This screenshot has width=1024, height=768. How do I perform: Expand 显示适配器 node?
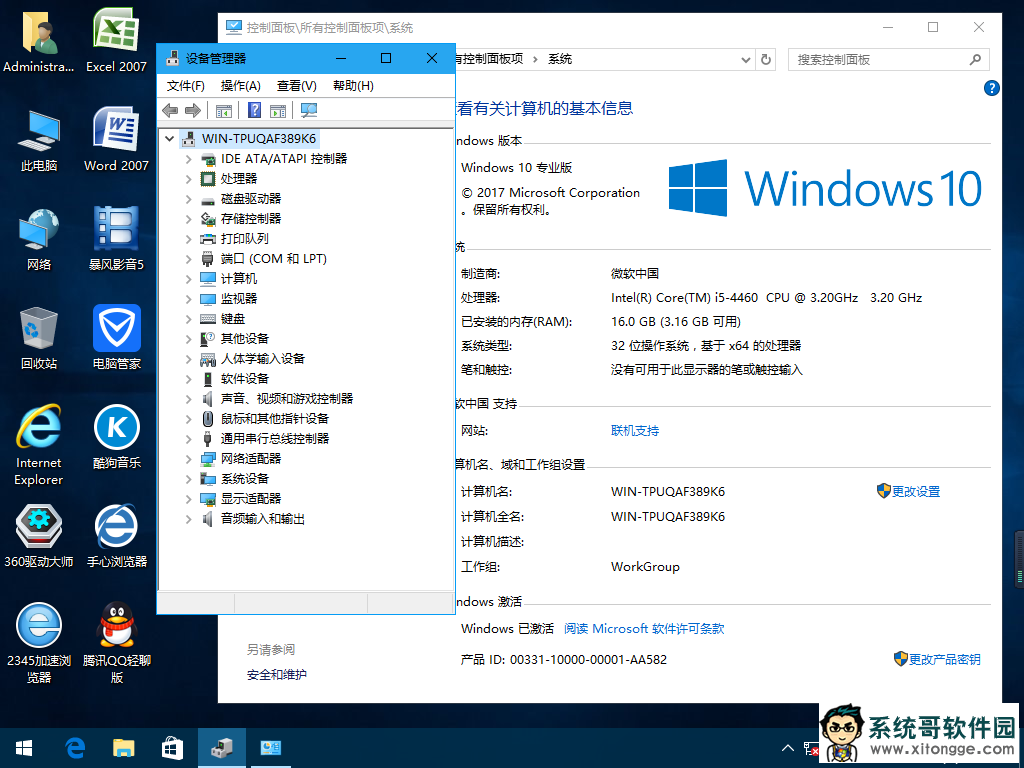pos(189,499)
